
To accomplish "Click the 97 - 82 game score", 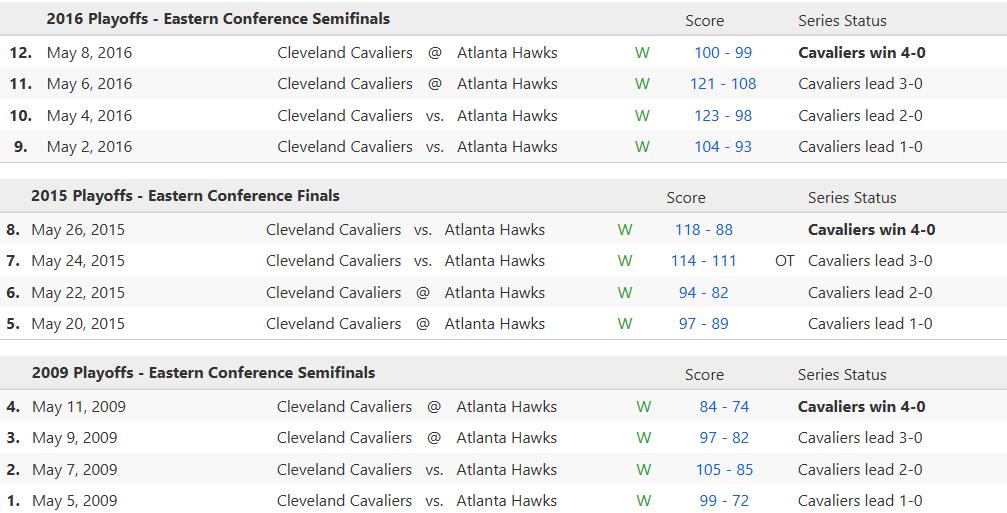I will [723, 438].
